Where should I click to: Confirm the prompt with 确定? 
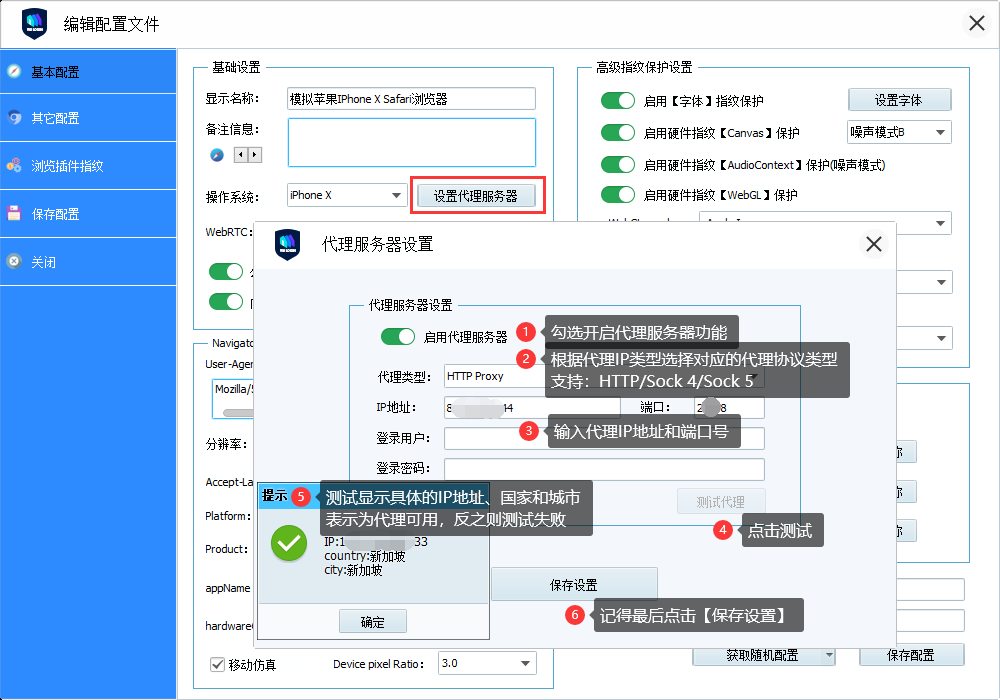tap(372, 622)
